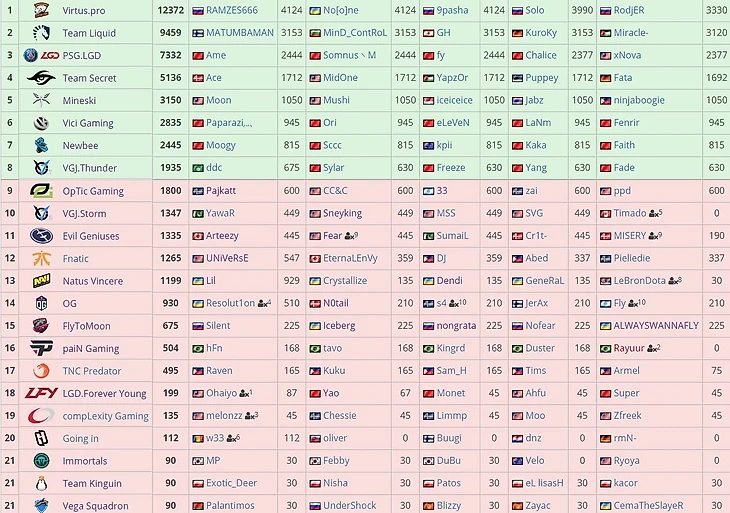Open the Team Liquid team link

coord(89,33)
